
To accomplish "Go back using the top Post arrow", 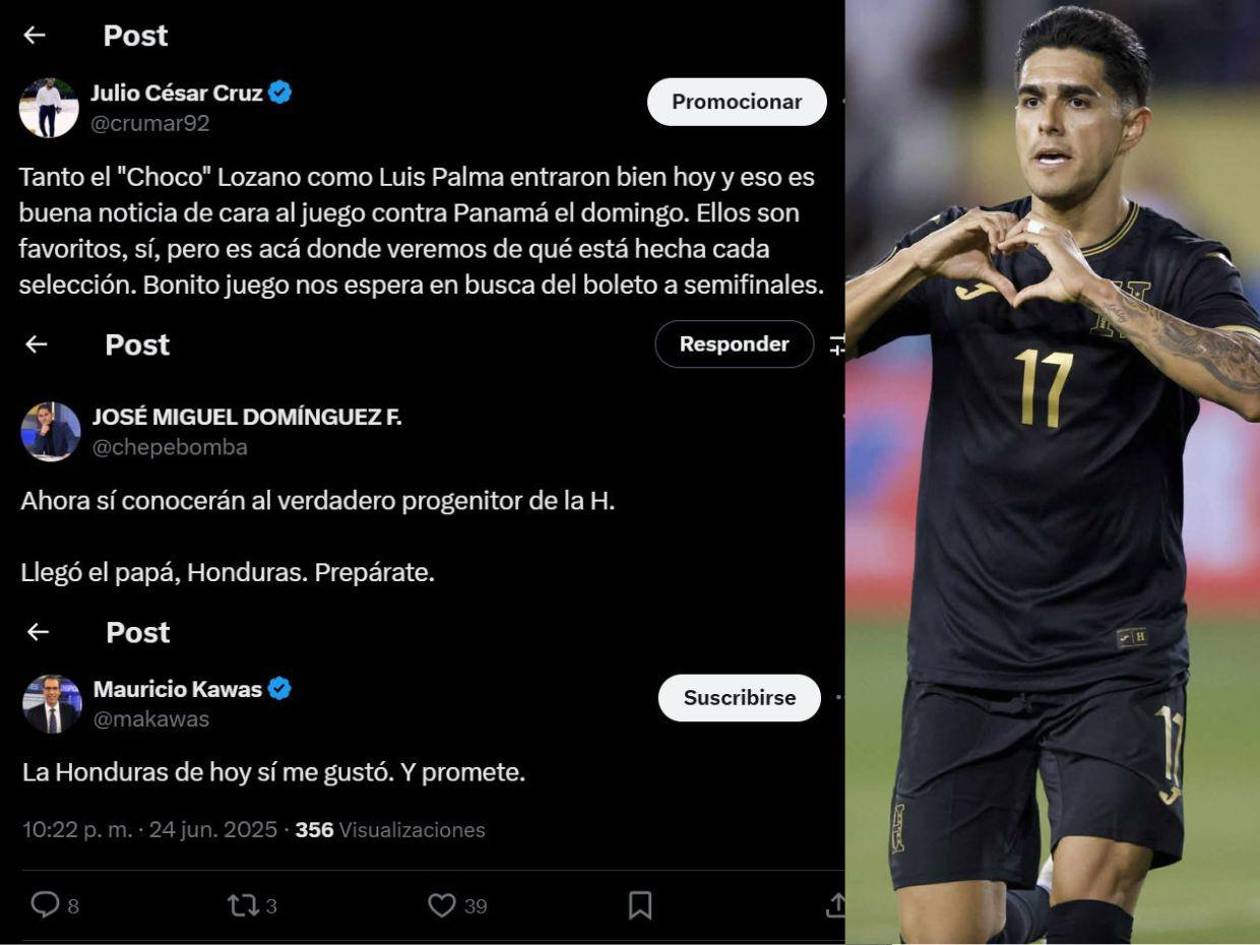I will click(35, 36).
